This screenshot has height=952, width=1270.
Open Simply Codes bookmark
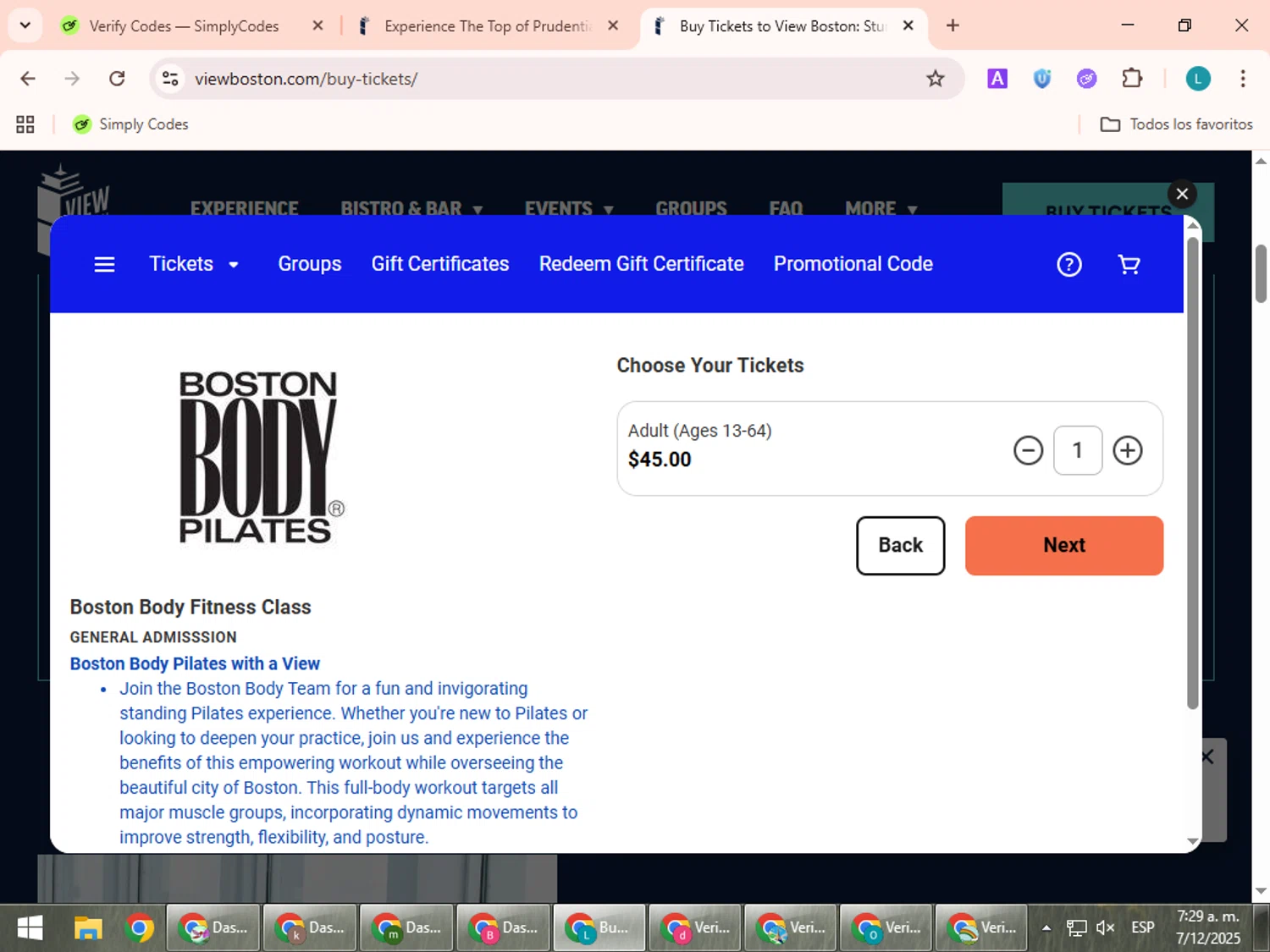click(x=130, y=124)
